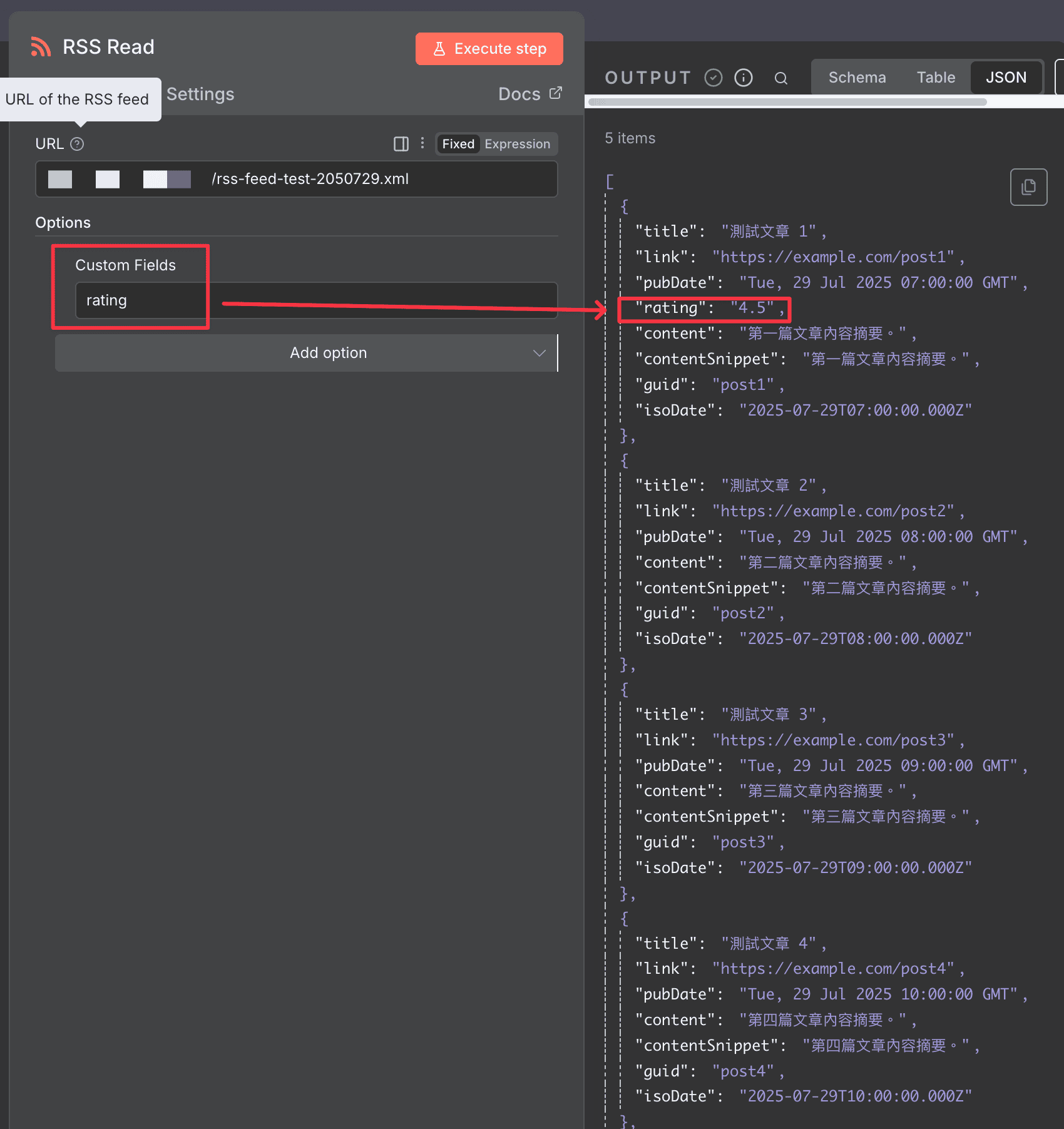Screen dimensions: 1064x1129
Task: Click the RSS Read node icon
Action: click(x=40, y=46)
